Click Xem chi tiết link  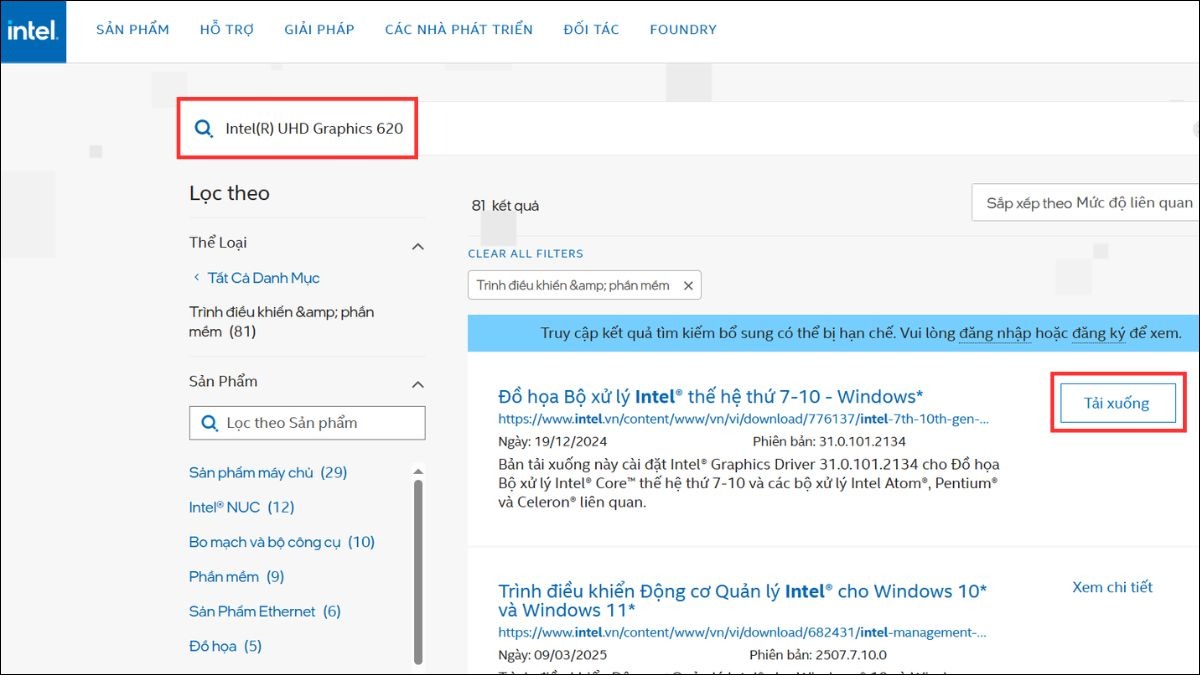pyautogui.click(x=1112, y=587)
